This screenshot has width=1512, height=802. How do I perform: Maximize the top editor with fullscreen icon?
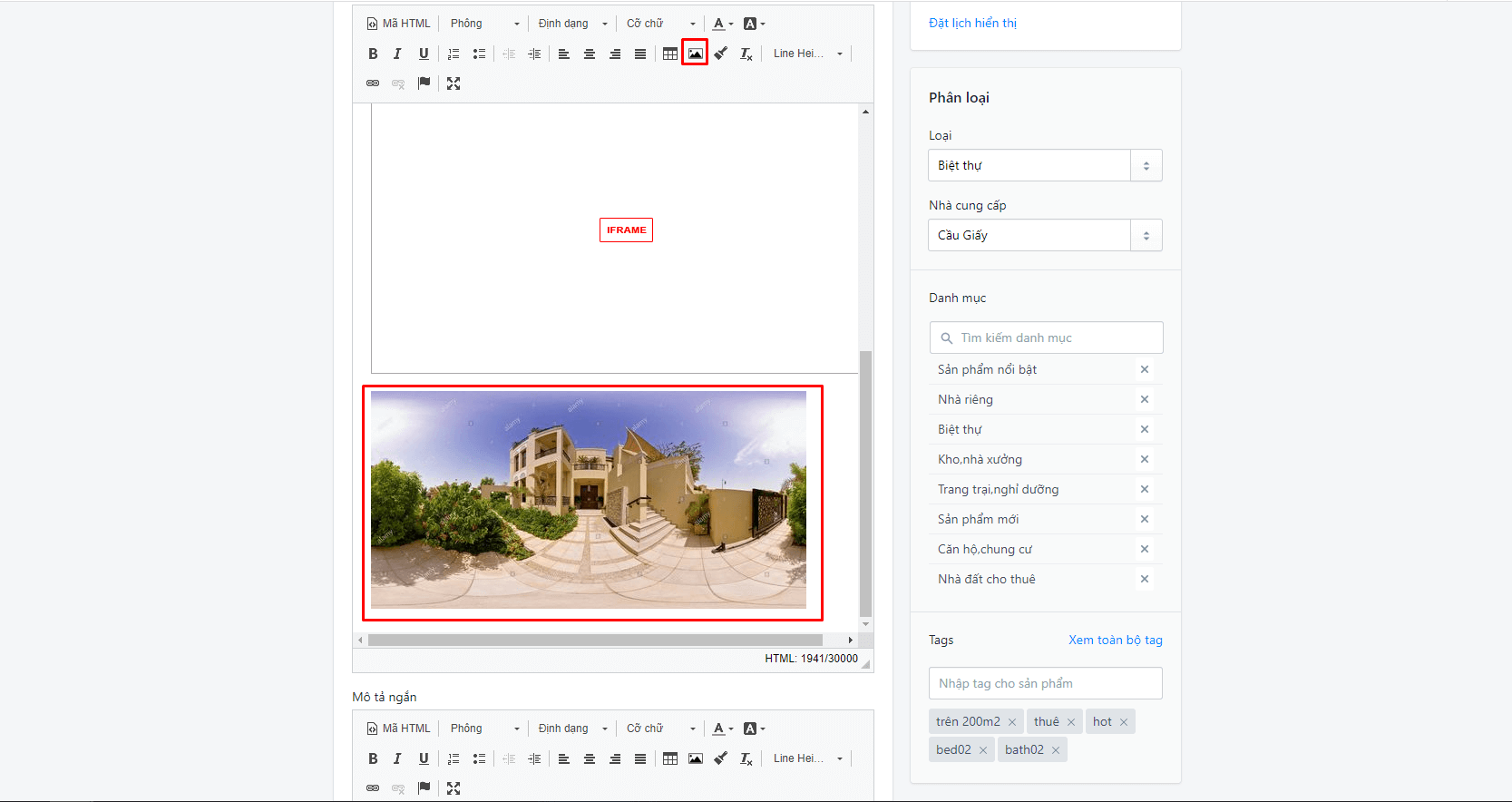tap(454, 83)
